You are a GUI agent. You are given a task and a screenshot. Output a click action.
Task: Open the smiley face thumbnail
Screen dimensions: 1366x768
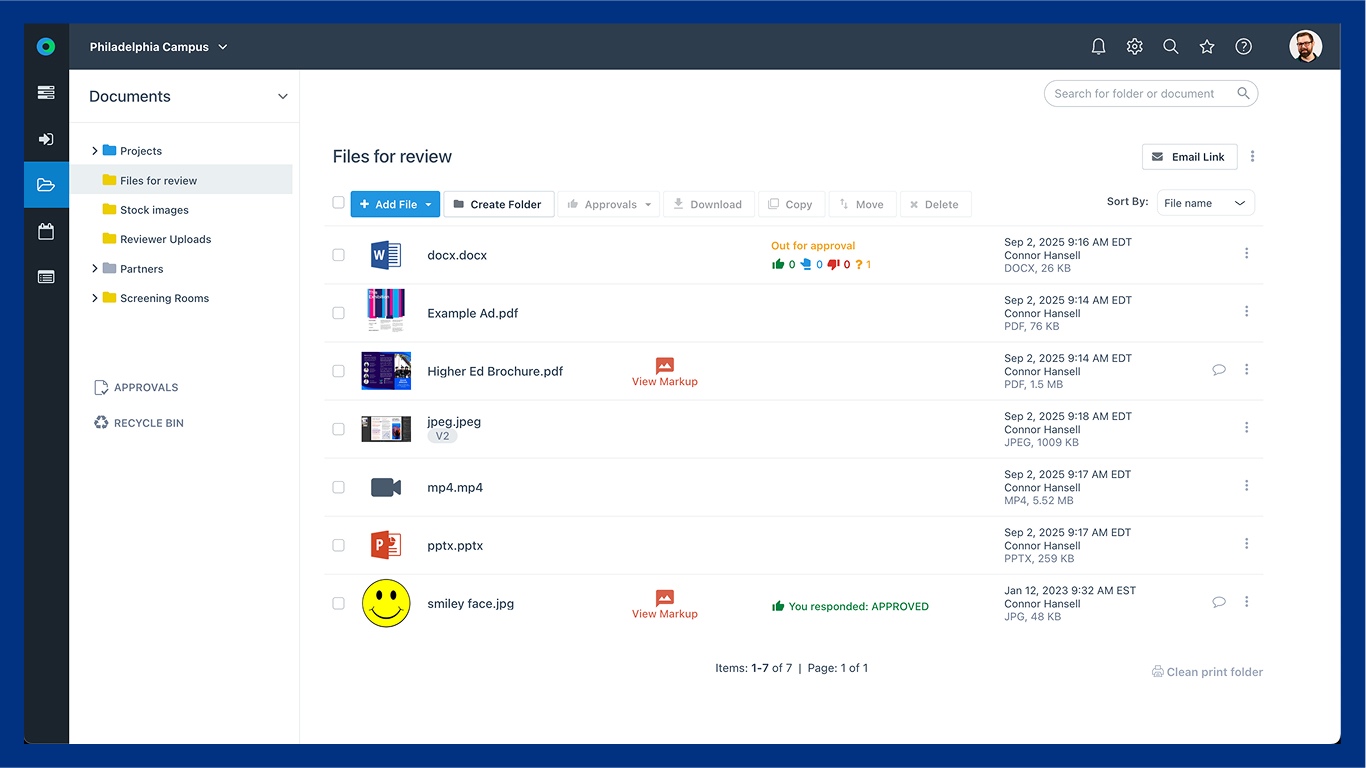pyautogui.click(x=386, y=603)
